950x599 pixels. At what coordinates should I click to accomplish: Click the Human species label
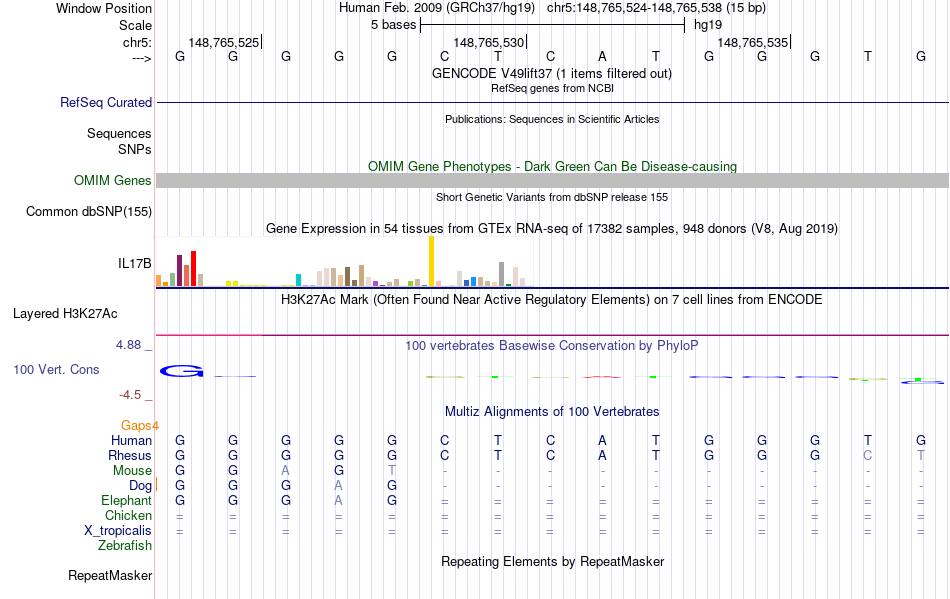point(131,440)
